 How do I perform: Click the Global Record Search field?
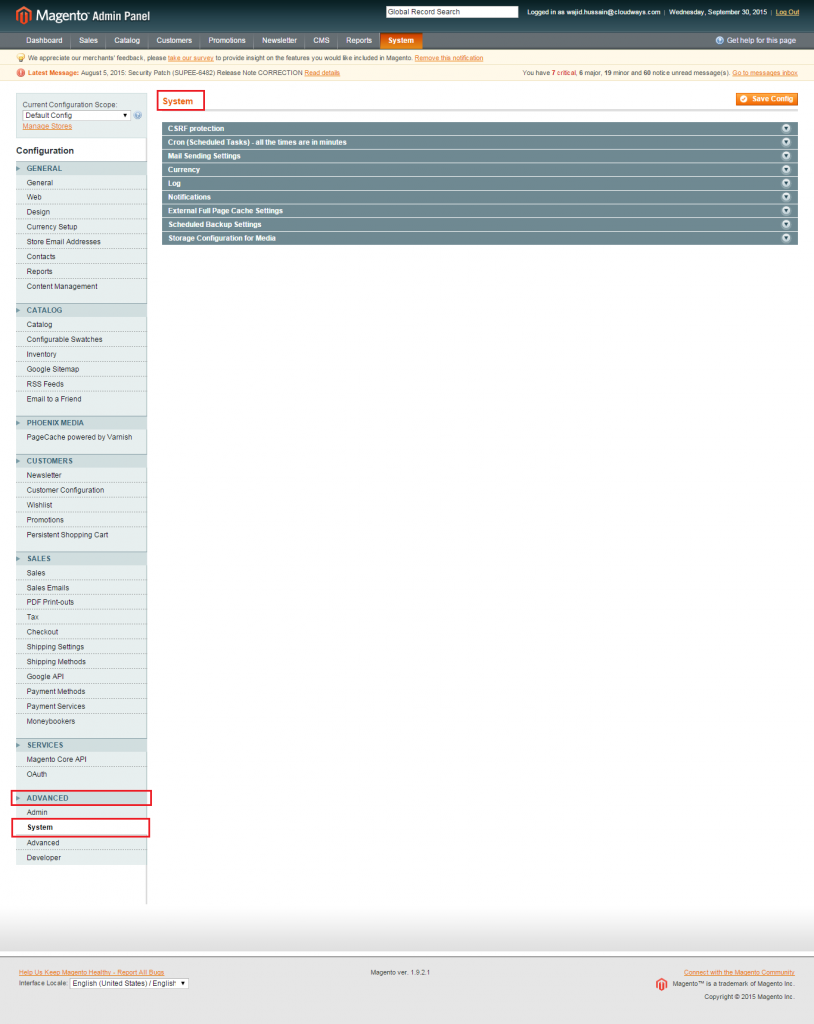(x=452, y=12)
